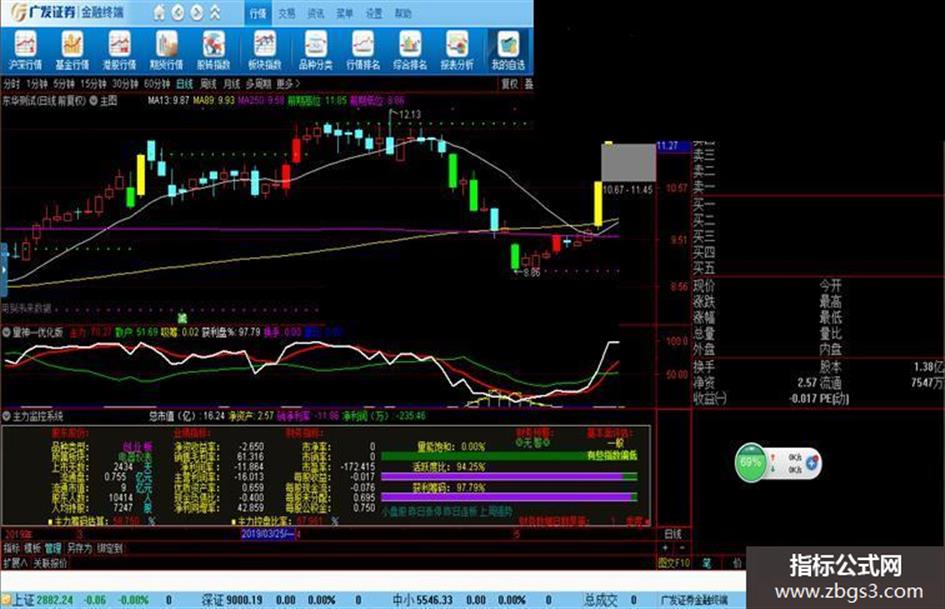945x609 pixels.
Task: Click 扩展 expand arrow at bottom
Action: [x=15, y=563]
